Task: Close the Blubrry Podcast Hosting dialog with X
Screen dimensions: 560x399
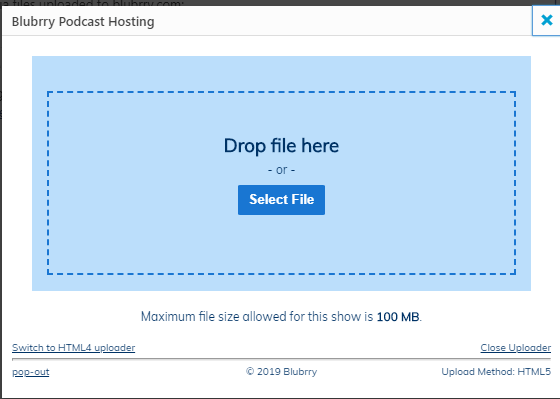Action: coord(546,20)
